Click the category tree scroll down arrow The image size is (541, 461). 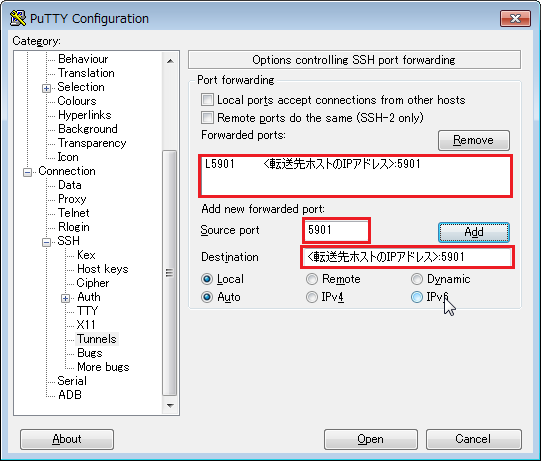[170, 405]
